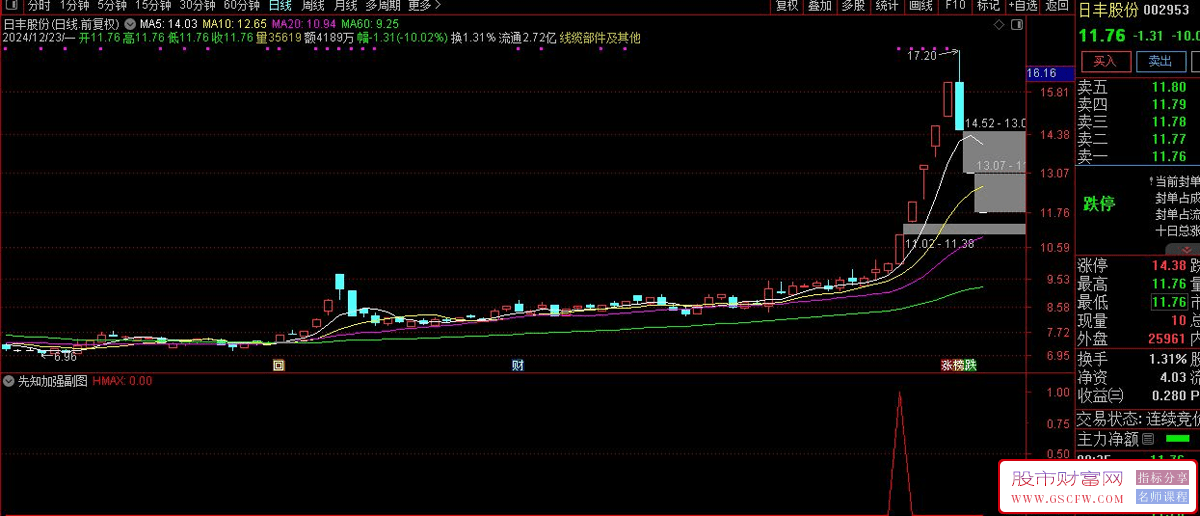Viewport: 1200px width, 516px height.
Task: Select the 5分钟 period tab
Action: pyautogui.click(x=112, y=6)
